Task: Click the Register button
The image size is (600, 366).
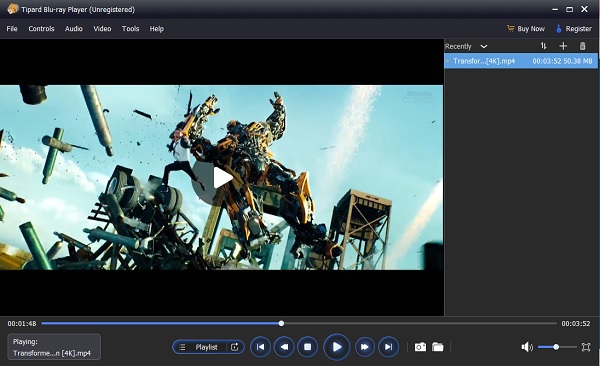Action: tap(574, 29)
